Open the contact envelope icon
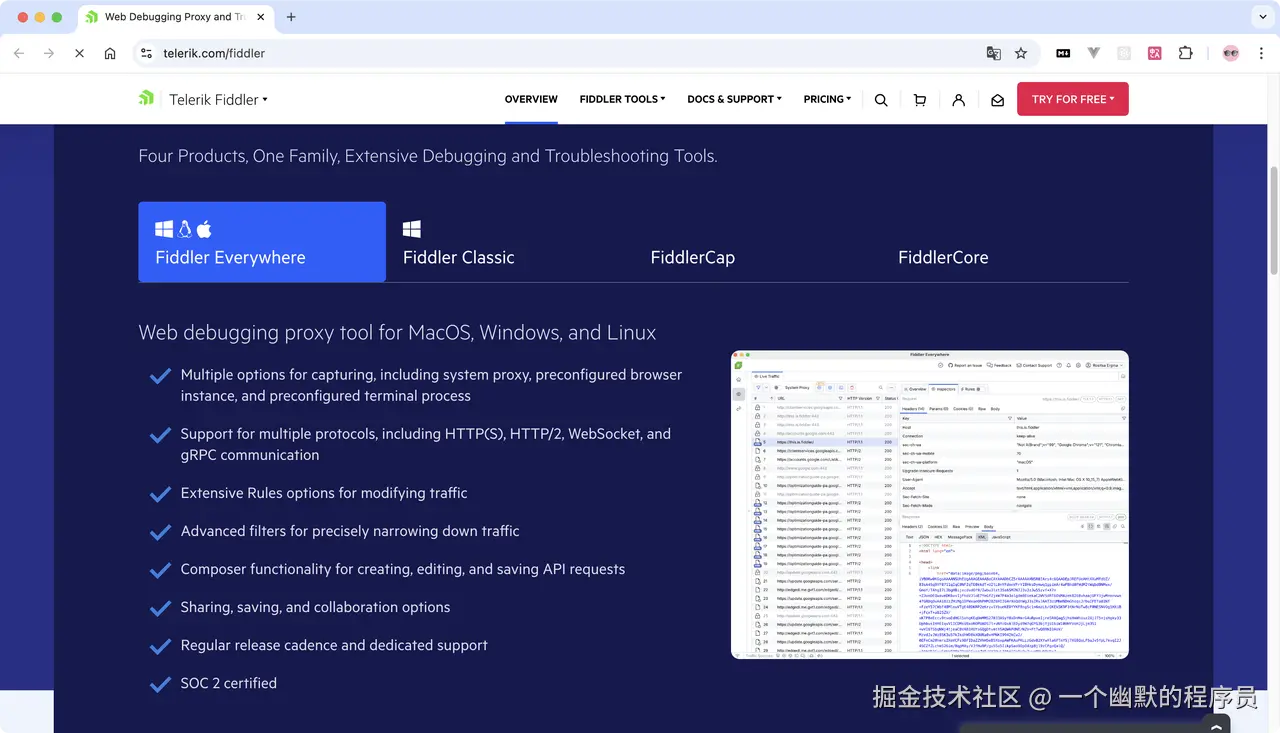The image size is (1280, 733). click(x=996, y=99)
